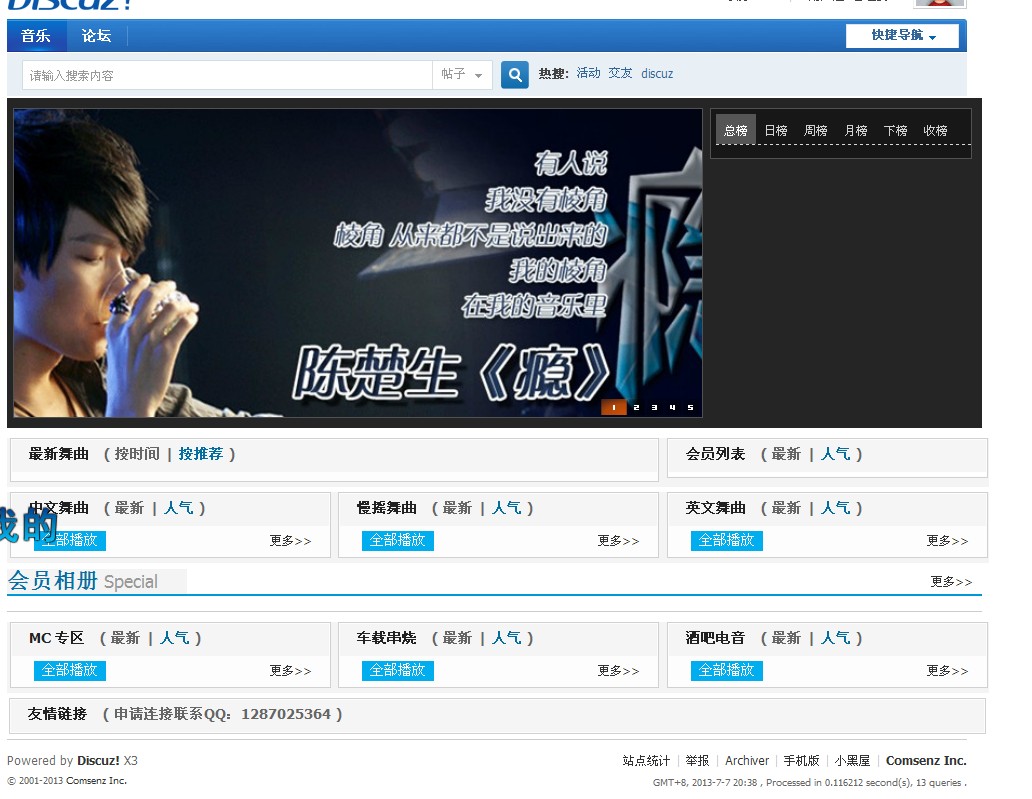
Task: Click hot search link discuz
Action: (657, 74)
